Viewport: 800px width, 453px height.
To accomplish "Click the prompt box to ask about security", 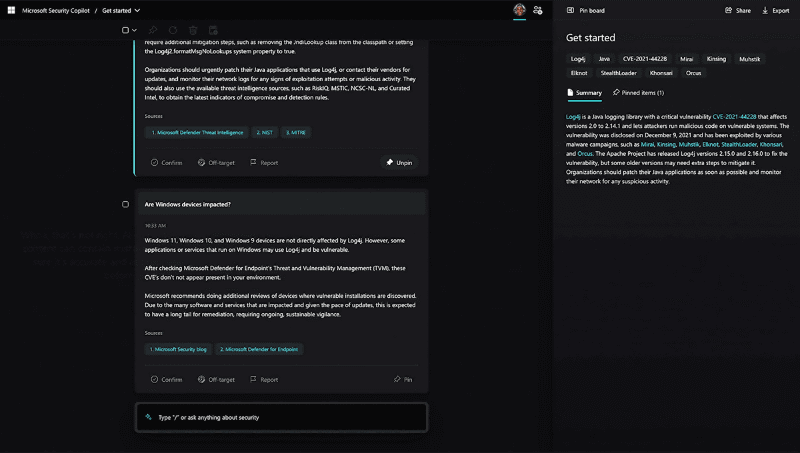I will (x=281, y=417).
